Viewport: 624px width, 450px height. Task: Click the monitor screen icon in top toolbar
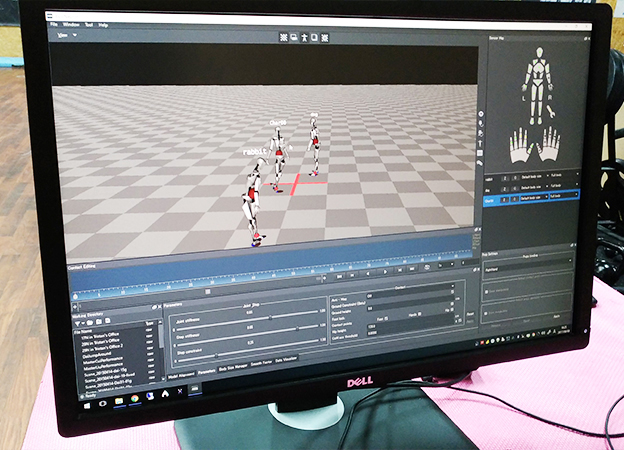[x=294, y=37]
